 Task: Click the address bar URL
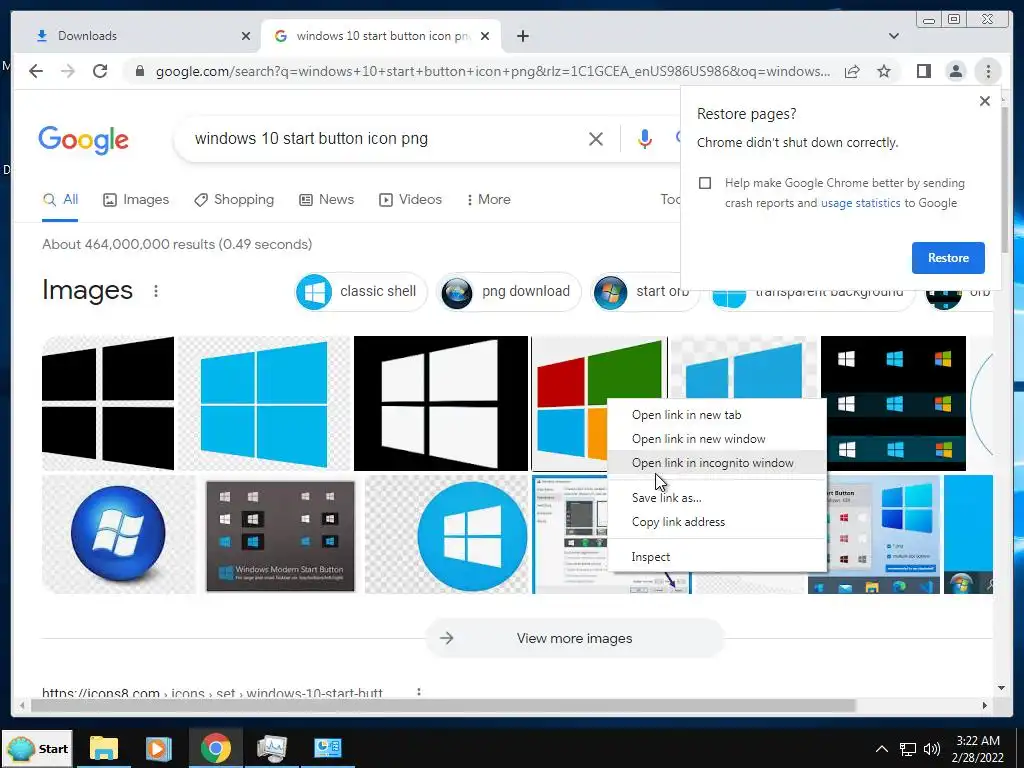point(493,71)
